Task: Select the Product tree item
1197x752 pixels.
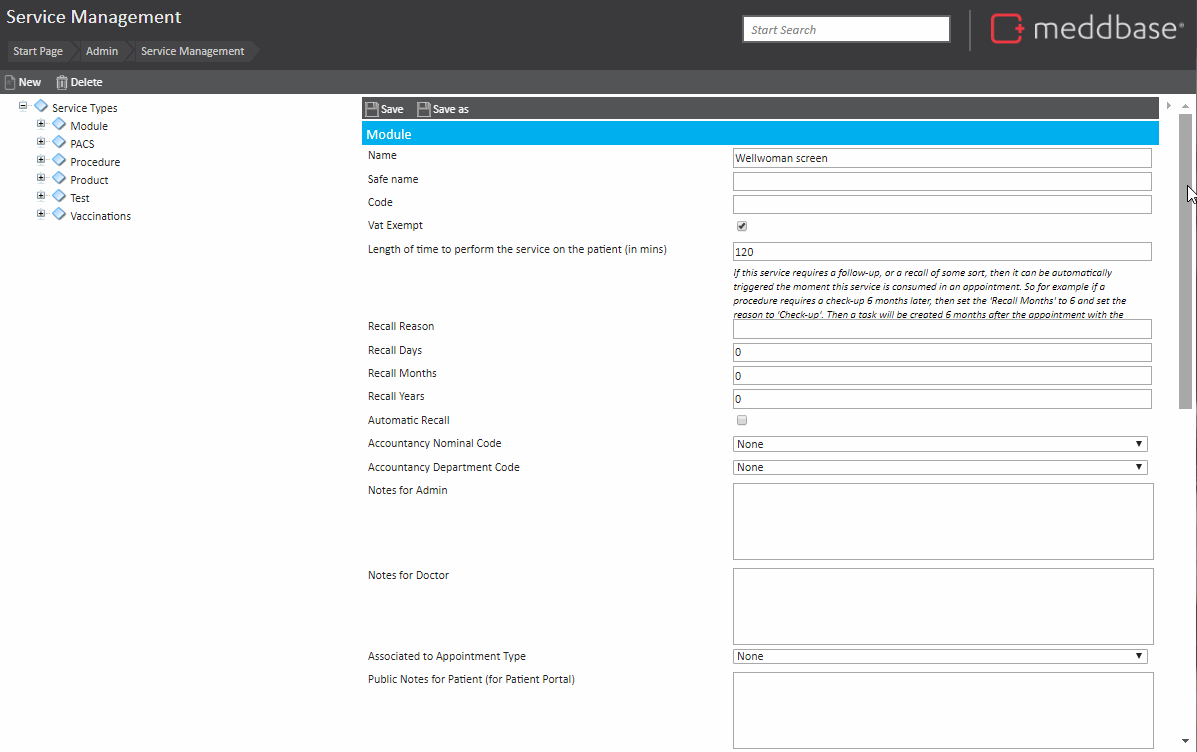Action: point(89,180)
